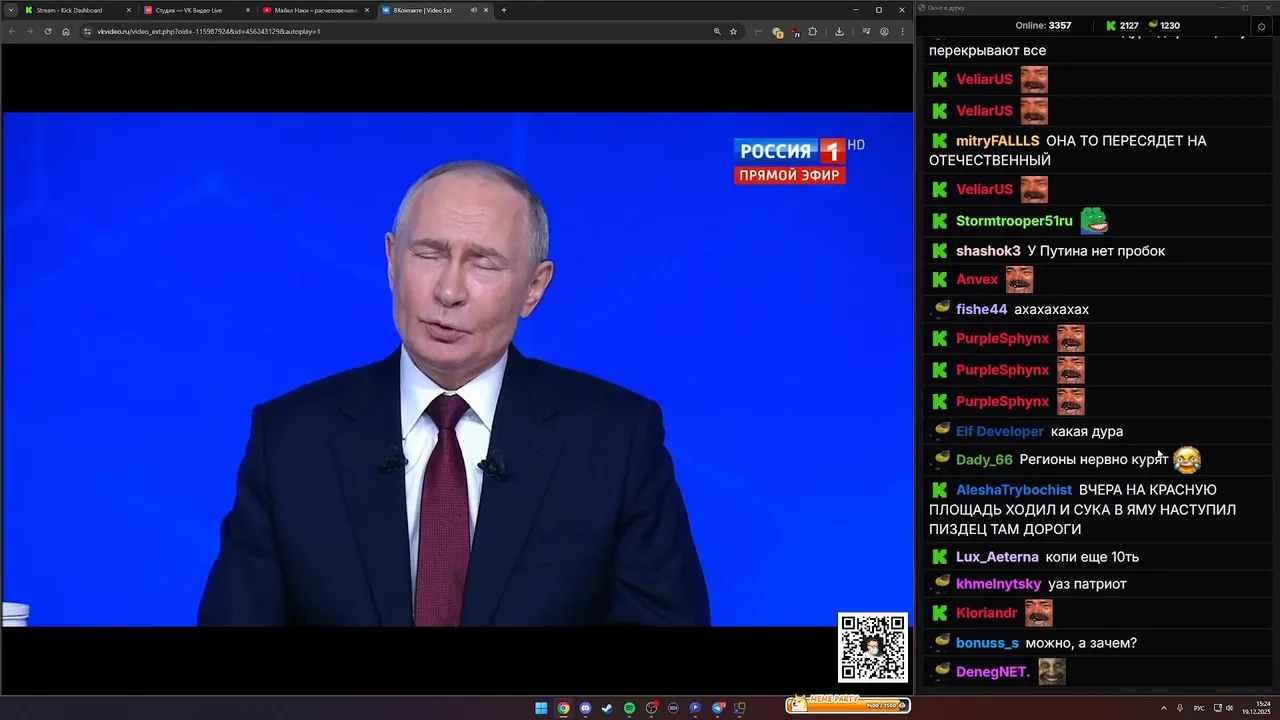Image resolution: width=1280 pixels, height=720 pixels.
Task: Bookmark this page with the star icon
Action: [733, 31]
